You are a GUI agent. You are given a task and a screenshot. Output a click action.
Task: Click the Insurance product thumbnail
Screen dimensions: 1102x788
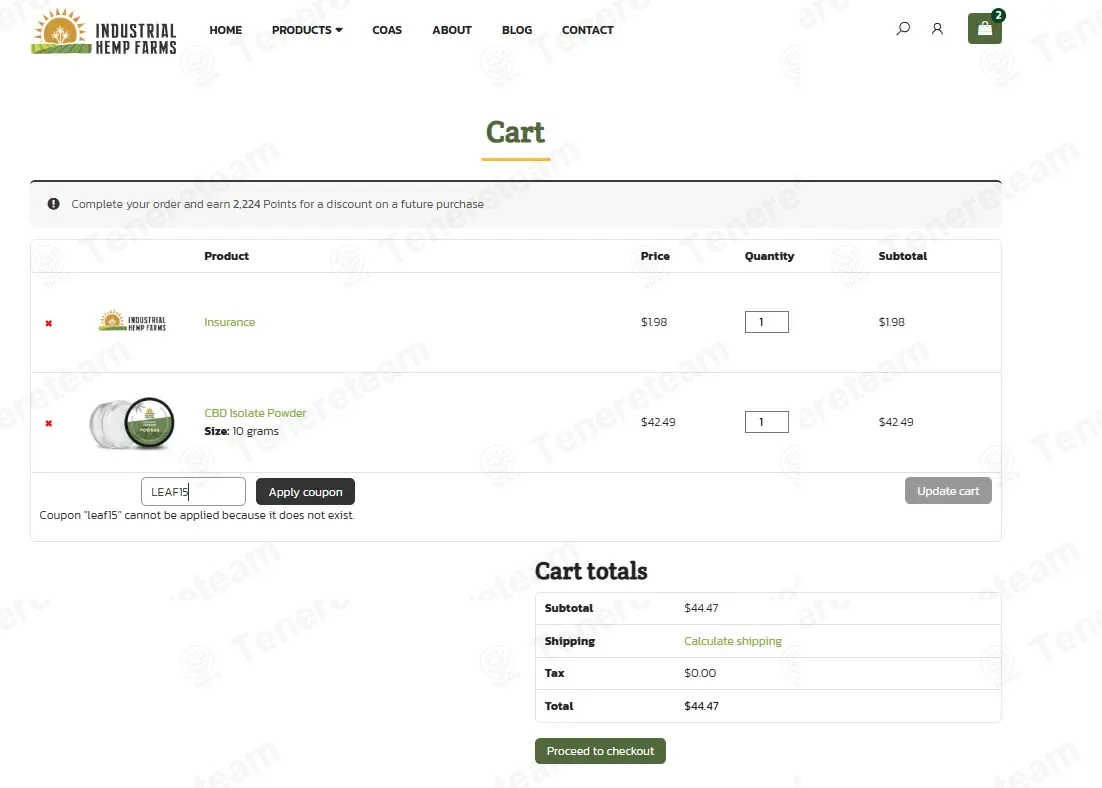tap(132, 321)
